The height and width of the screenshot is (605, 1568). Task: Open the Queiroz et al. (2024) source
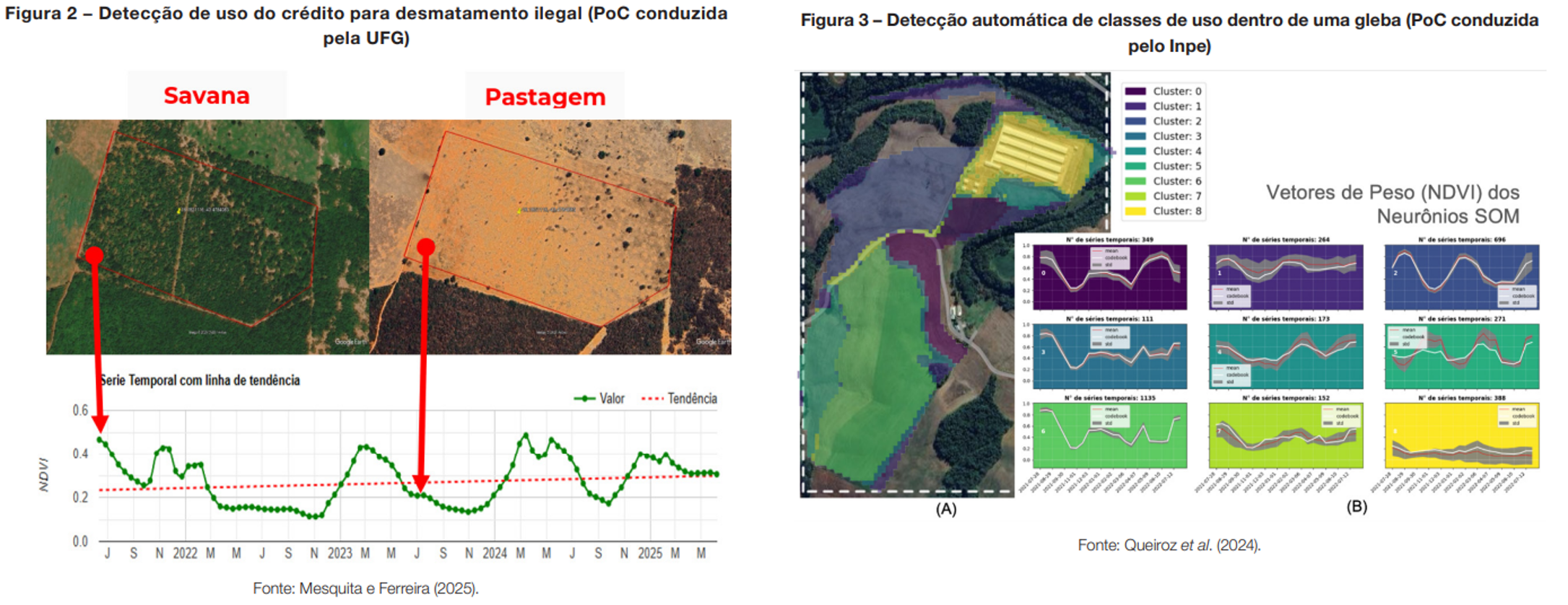tap(1169, 545)
